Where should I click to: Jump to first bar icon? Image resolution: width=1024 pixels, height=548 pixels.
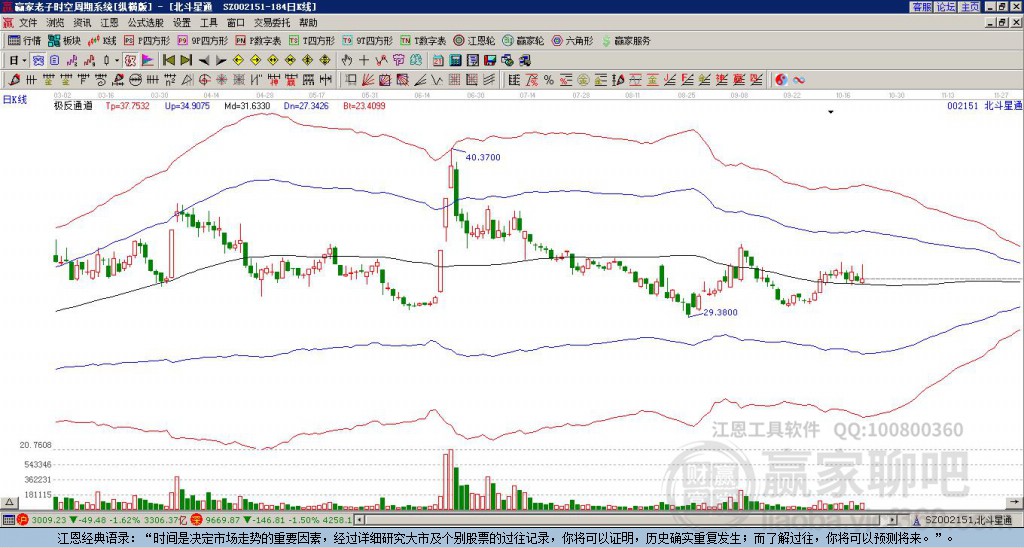(x=168, y=61)
